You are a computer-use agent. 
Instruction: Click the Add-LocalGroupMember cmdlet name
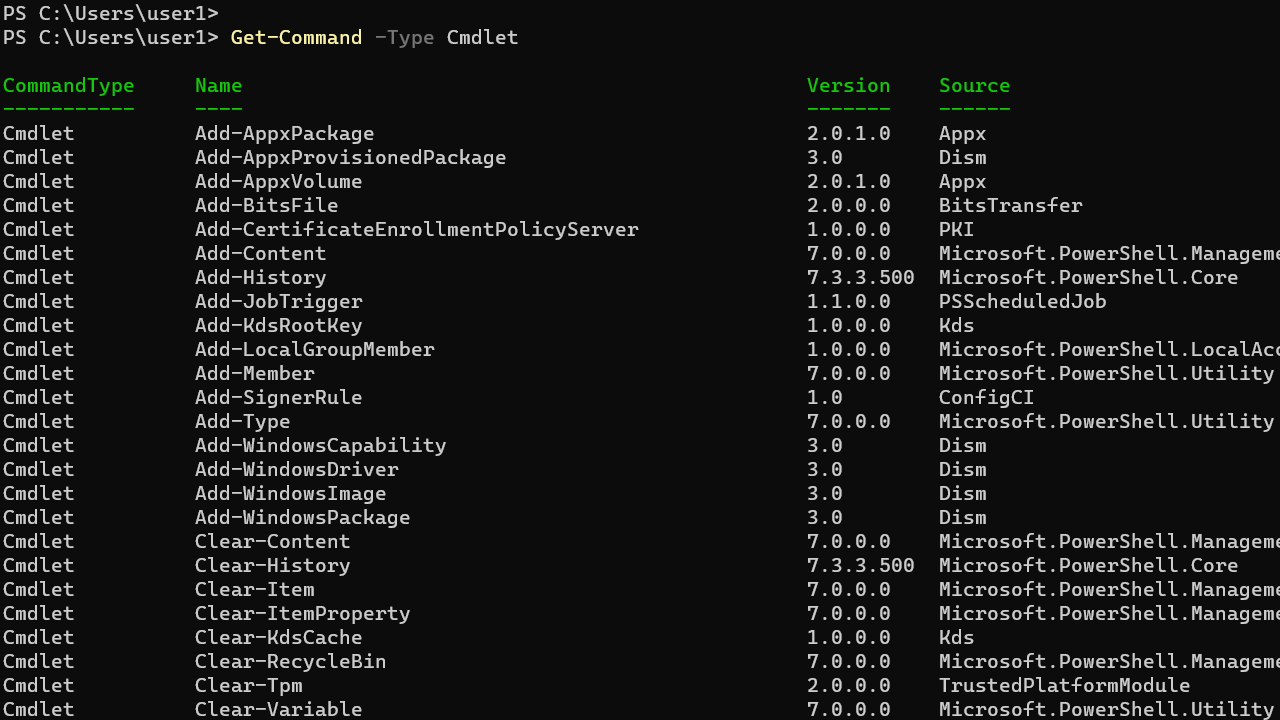click(314, 349)
